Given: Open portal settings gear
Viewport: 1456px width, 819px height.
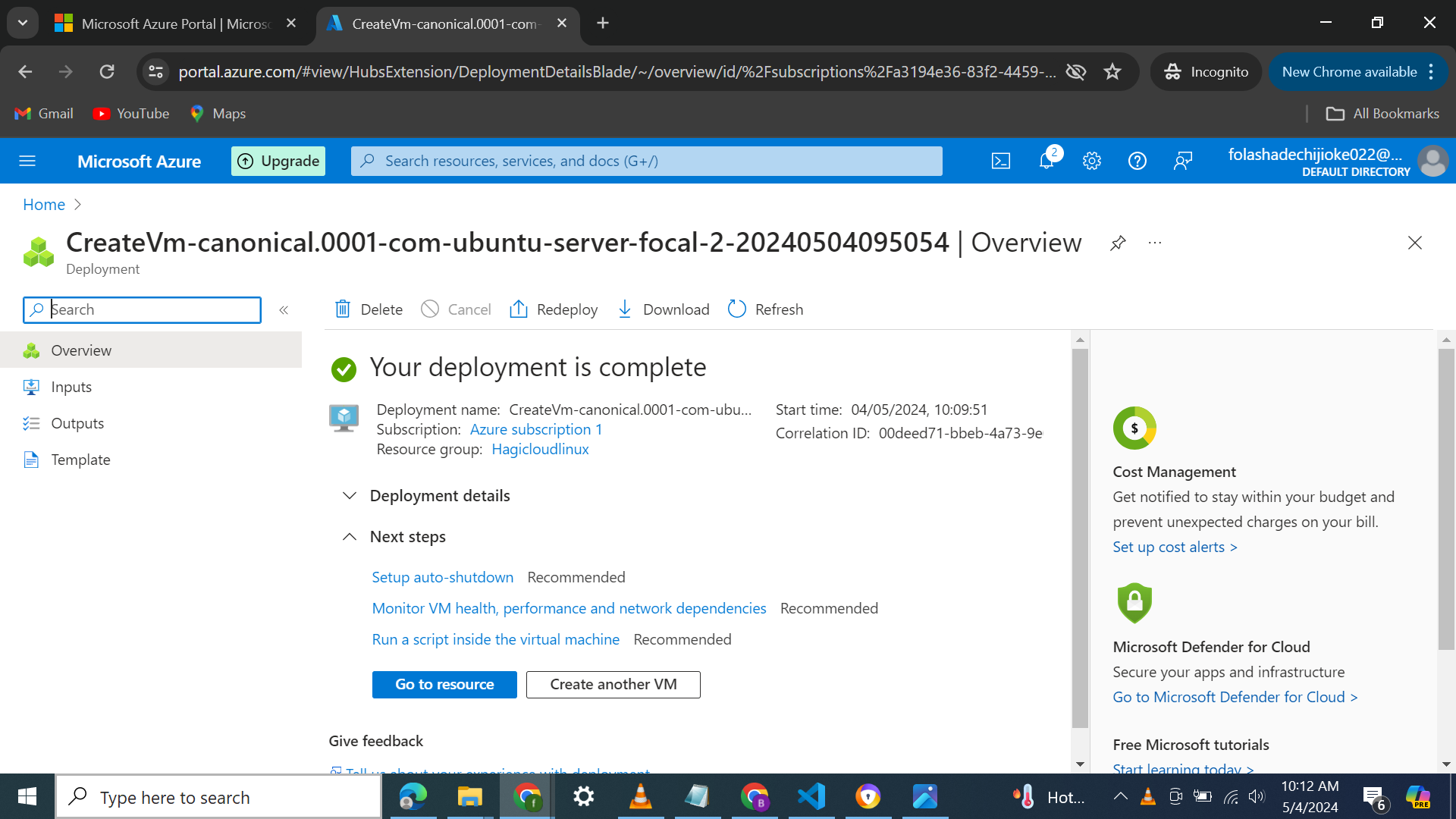Looking at the screenshot, I should click(x=1091, y=161).
